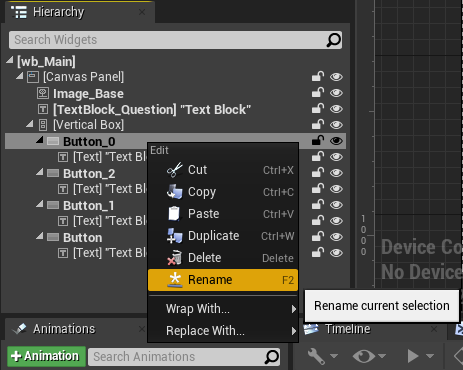The width and height of the screenshot is (463, 370).
Task: Hide the Canvas Panel with eye icon
Action: (336, 77)
